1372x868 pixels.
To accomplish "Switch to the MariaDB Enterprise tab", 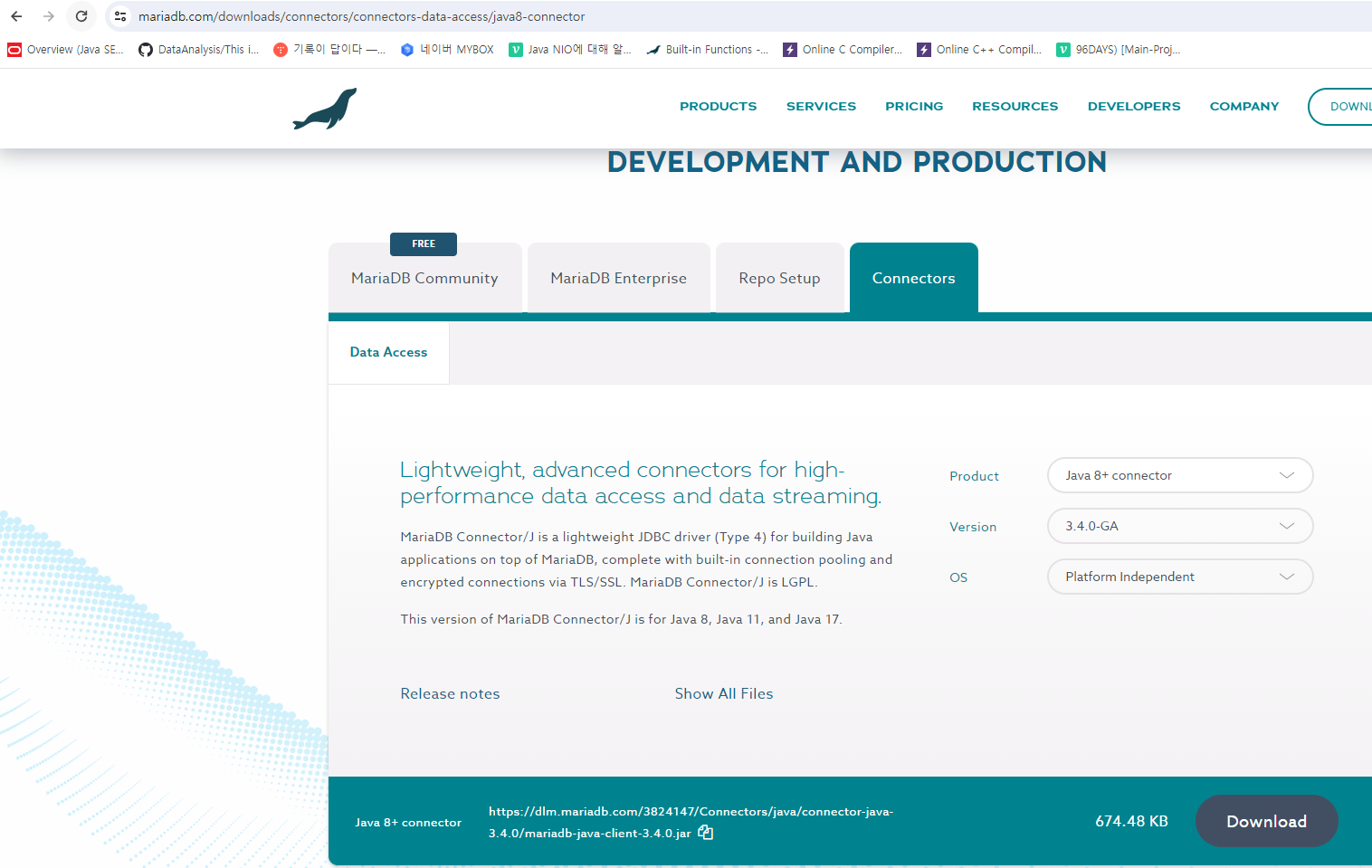I will (618, 278).
